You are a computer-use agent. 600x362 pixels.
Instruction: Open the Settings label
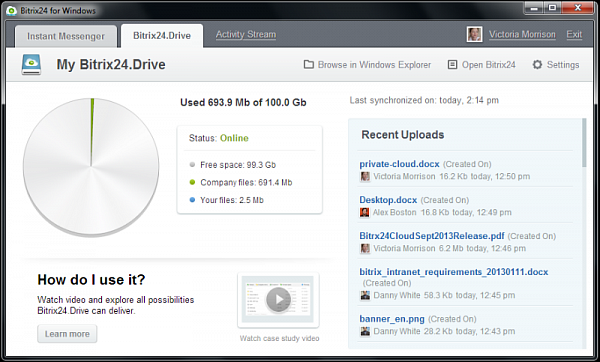[x=563, y=65]
